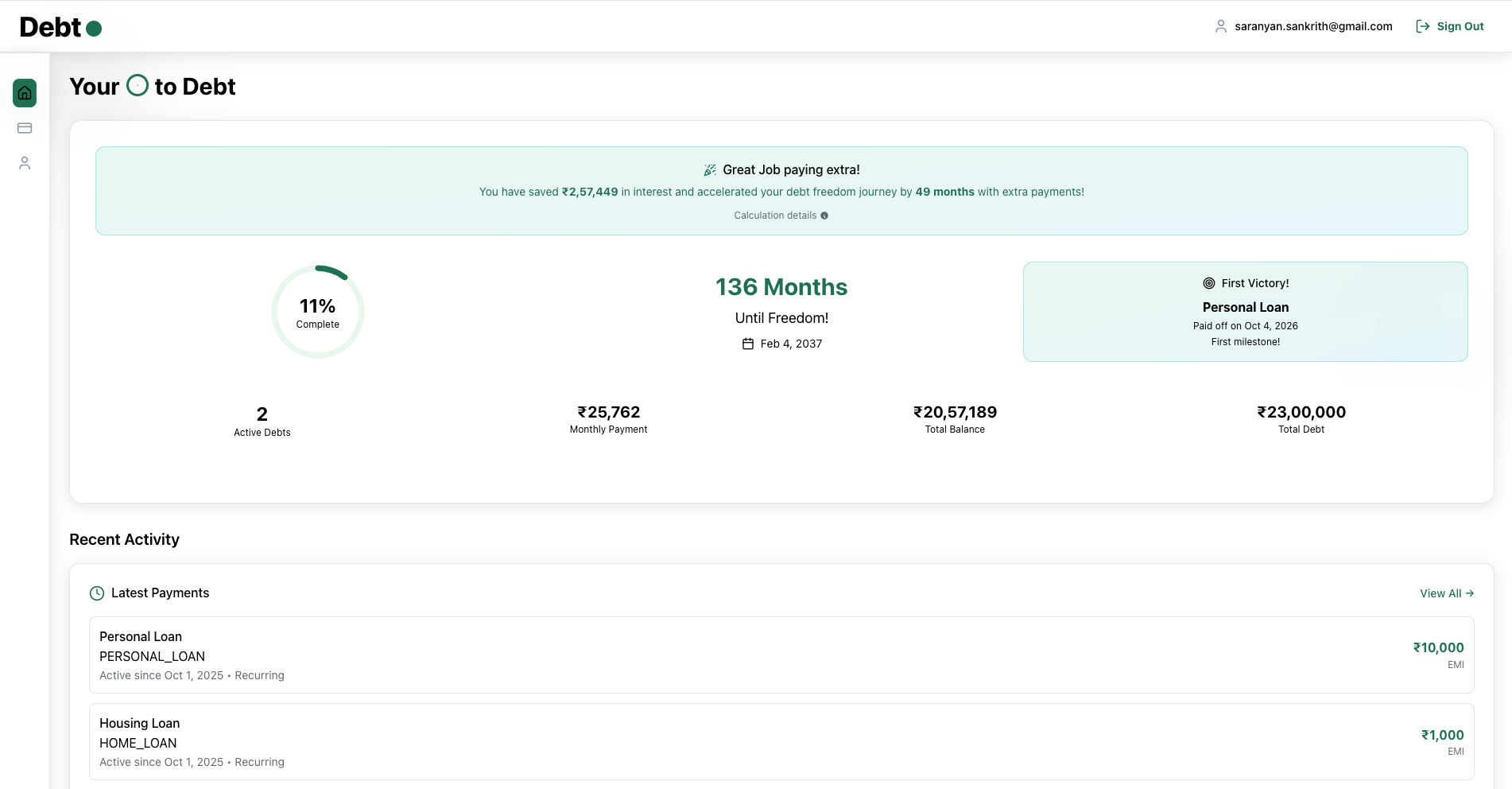The height and width of the screenshot is (789, 1512).
Task: Click the saranyan.sankrith@gmail.com account email
Action: point(1313,26)
